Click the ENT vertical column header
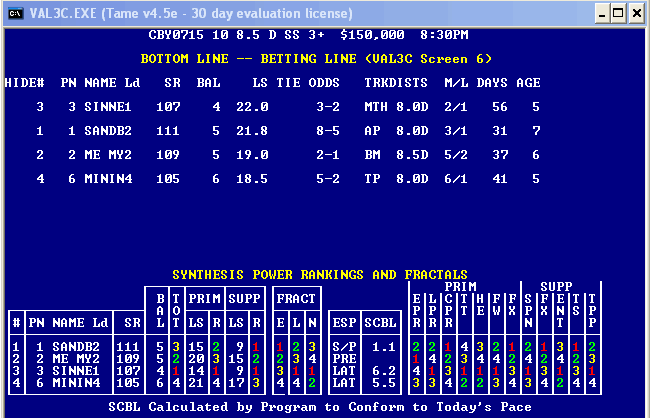The width and height of the screenshot is (650, 418). 560,311
